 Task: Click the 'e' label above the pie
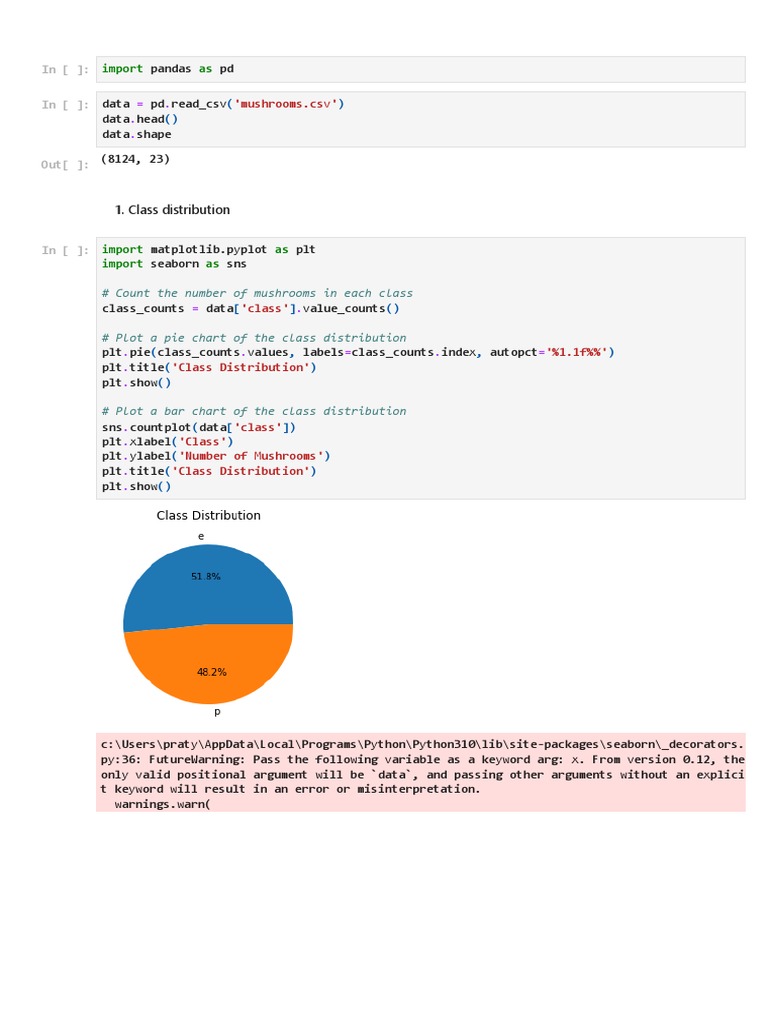[201, 537]
